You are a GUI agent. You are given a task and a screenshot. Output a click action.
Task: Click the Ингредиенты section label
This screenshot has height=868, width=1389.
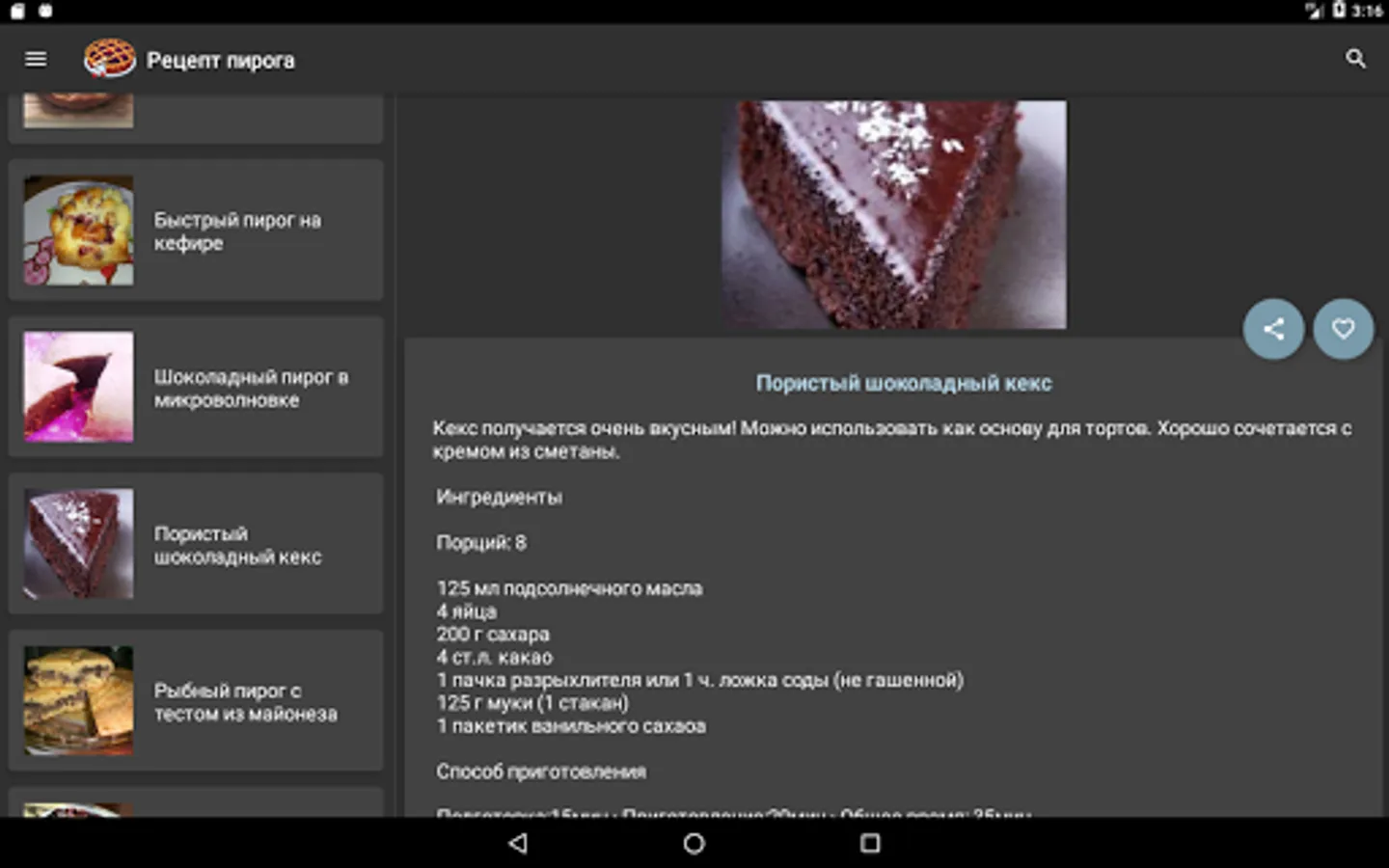[x=499, y=498]
